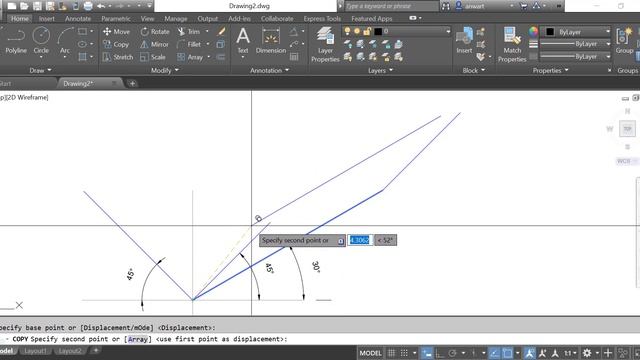Click the keyword search field

[x=391, y=6]
